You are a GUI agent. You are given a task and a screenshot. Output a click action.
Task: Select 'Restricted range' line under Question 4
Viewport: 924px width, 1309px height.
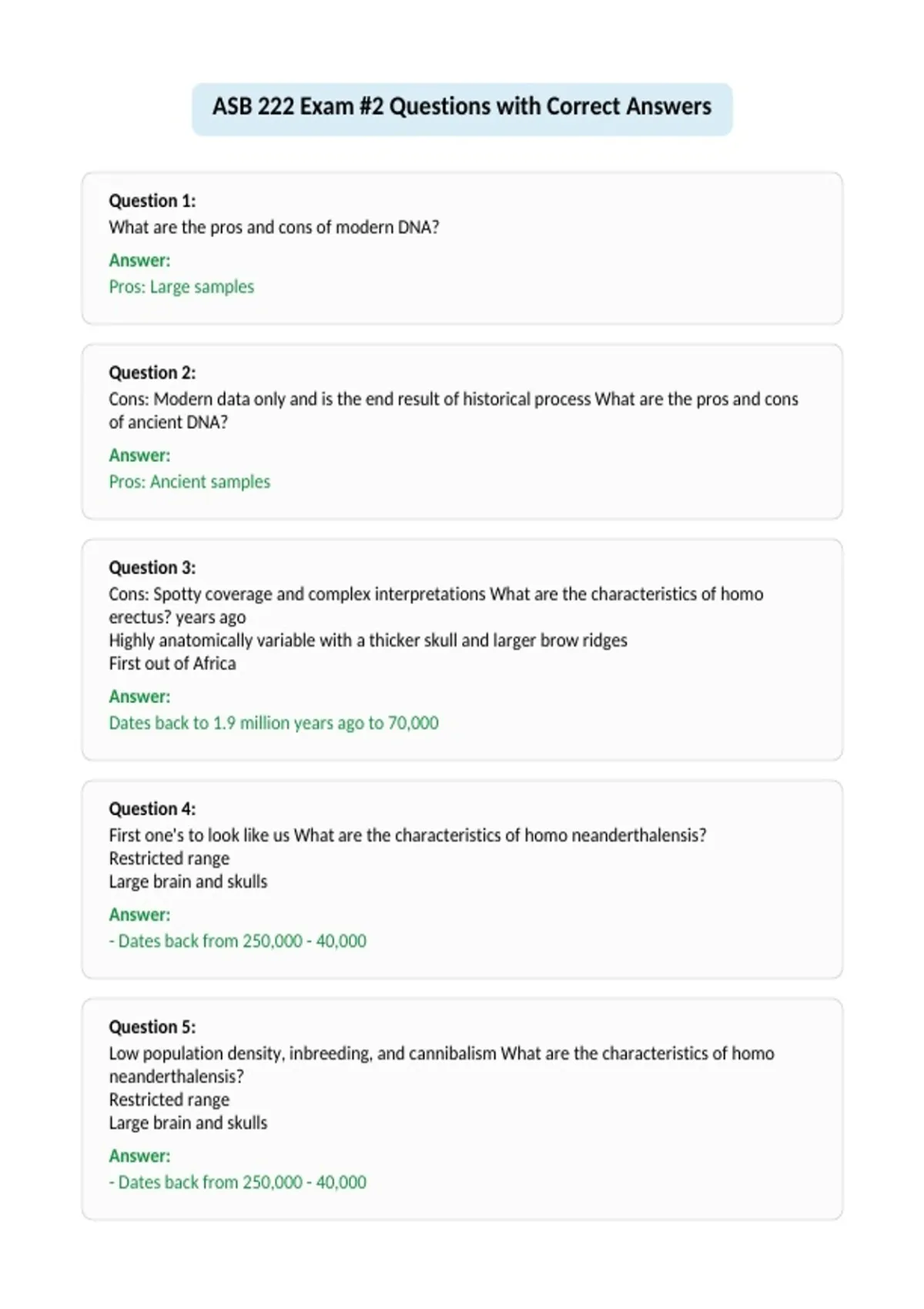click(x=169, y=859)
